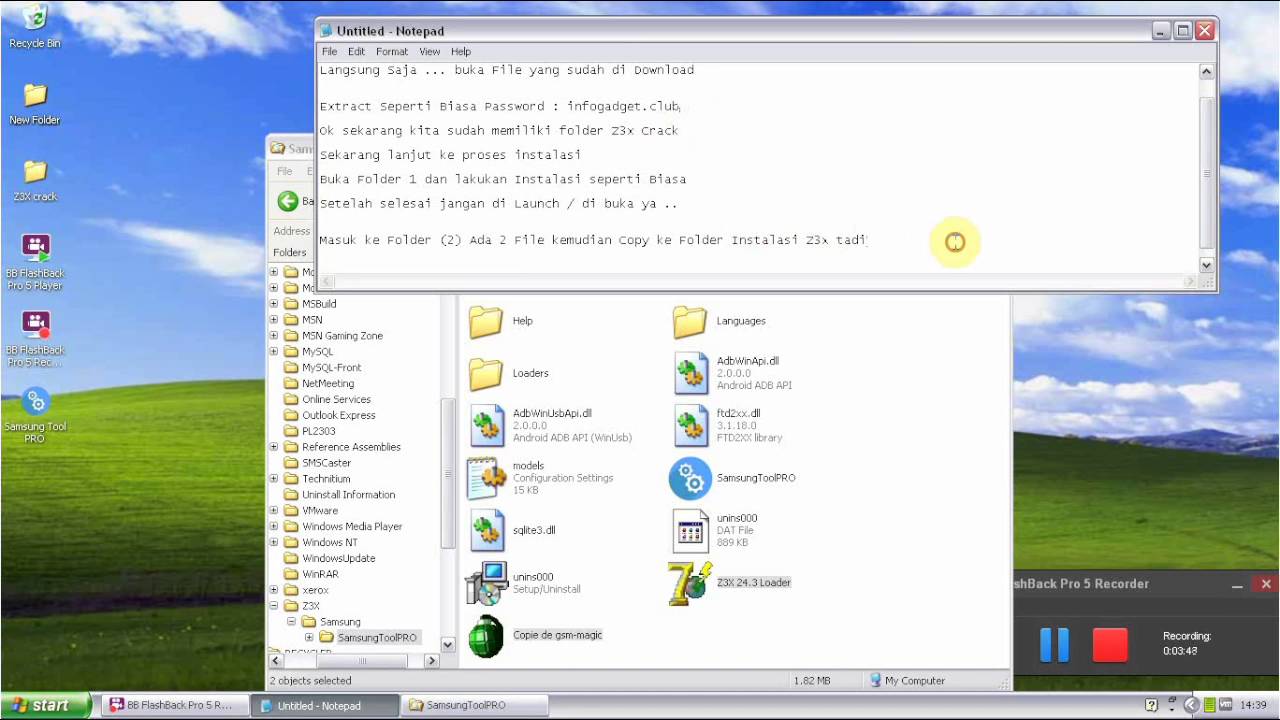
Task: Switch to SamsungToolPRO taskbar button
Action: pyautogui.click(x=473, y=705)
